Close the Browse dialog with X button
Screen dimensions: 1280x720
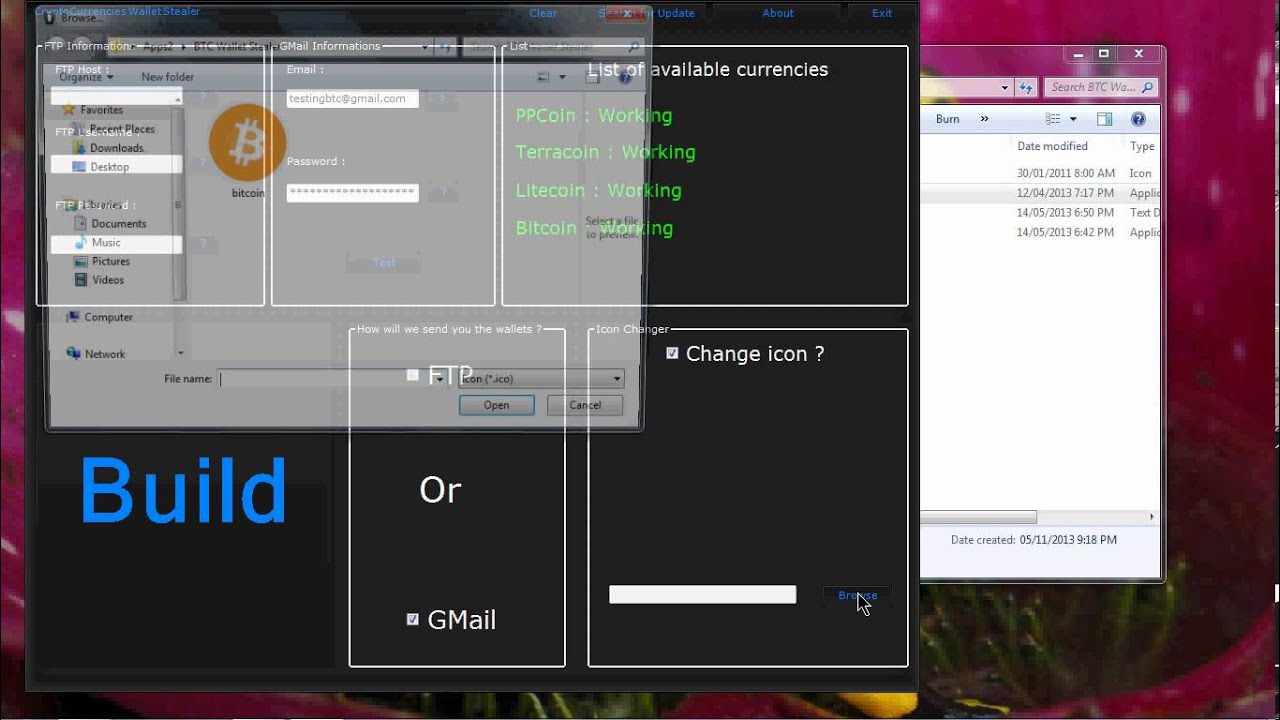[x=627, y=14]
